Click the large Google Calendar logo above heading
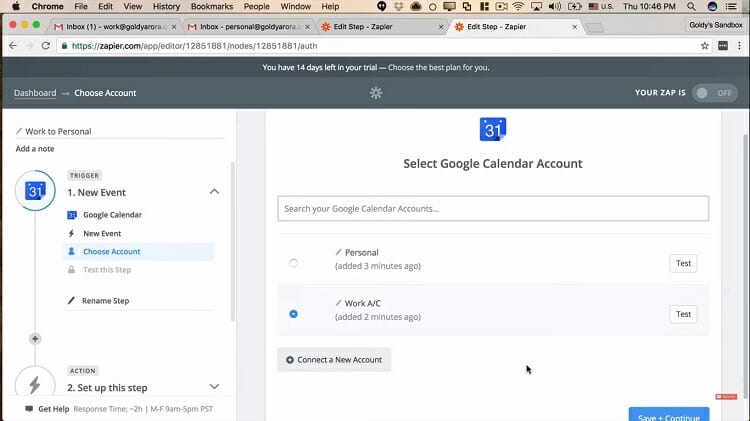The width and height of the screenshot is (750, 421). coord(493,129)
